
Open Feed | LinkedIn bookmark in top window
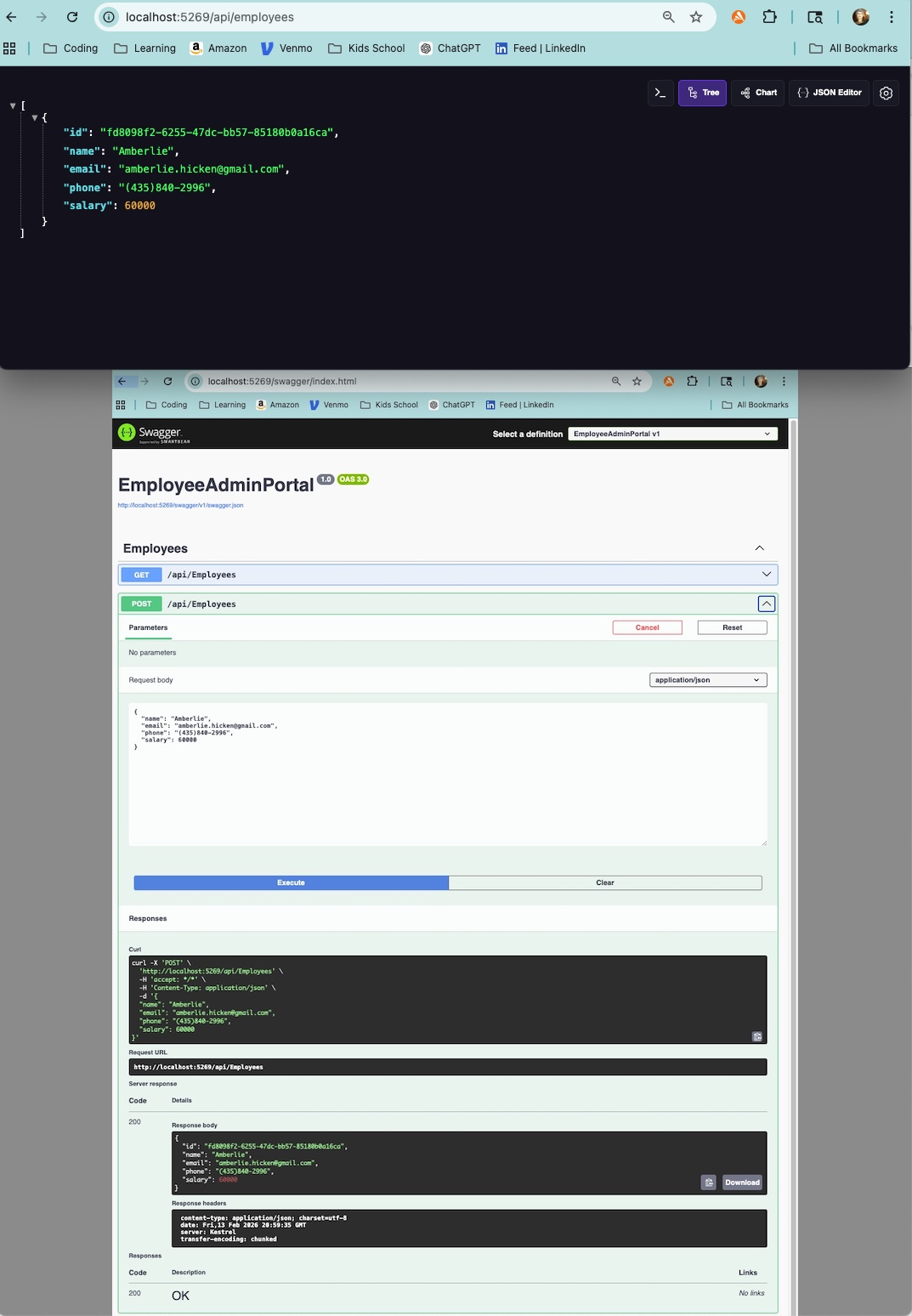[541, 48]
